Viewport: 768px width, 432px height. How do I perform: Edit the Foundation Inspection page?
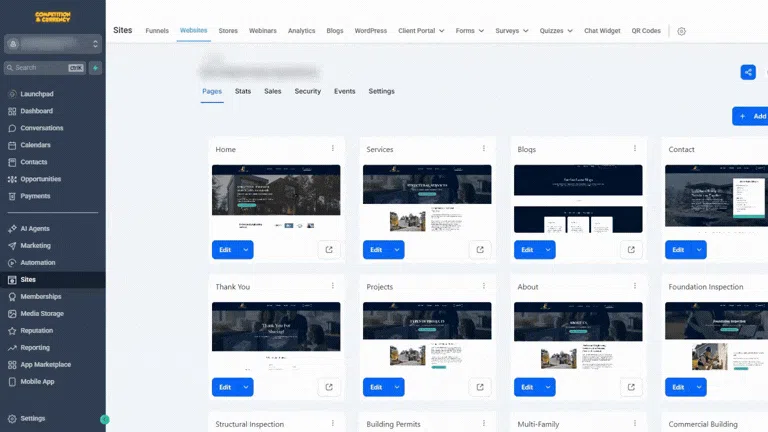(678, 387)
